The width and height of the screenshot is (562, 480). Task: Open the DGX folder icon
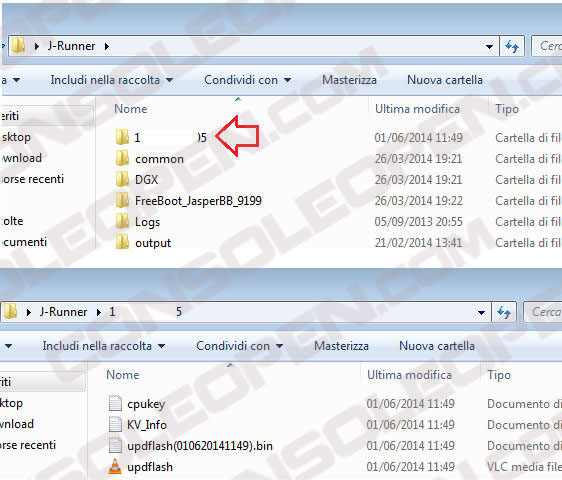tap(122, 179)
